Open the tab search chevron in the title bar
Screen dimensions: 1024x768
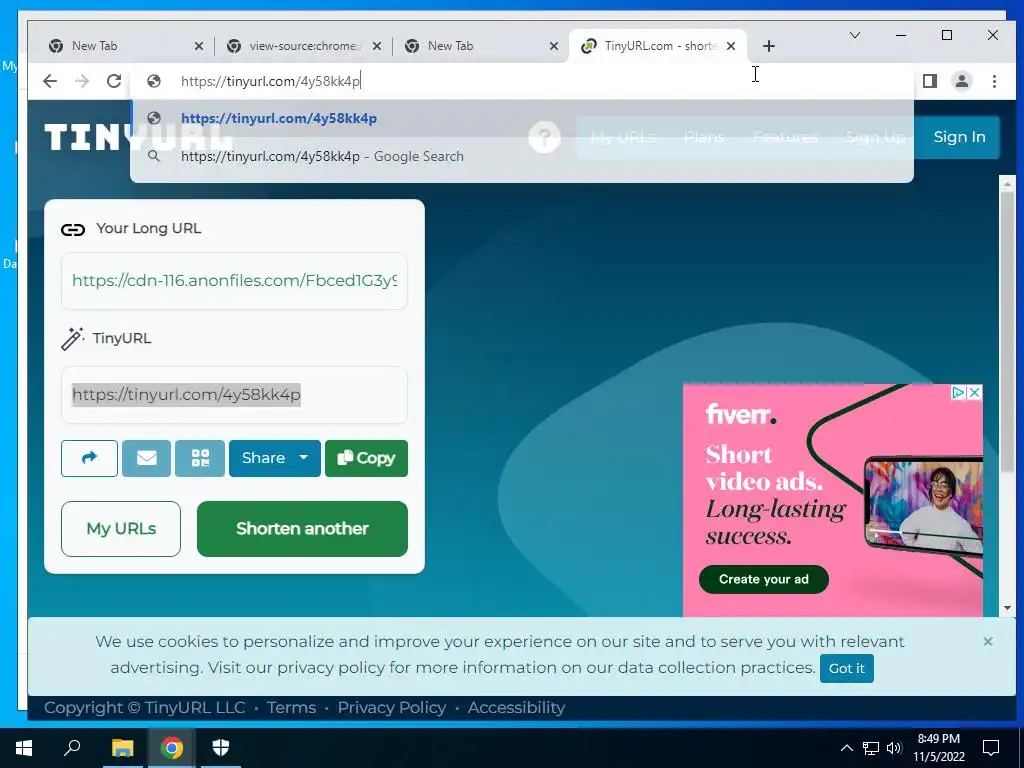coord(855,35)
